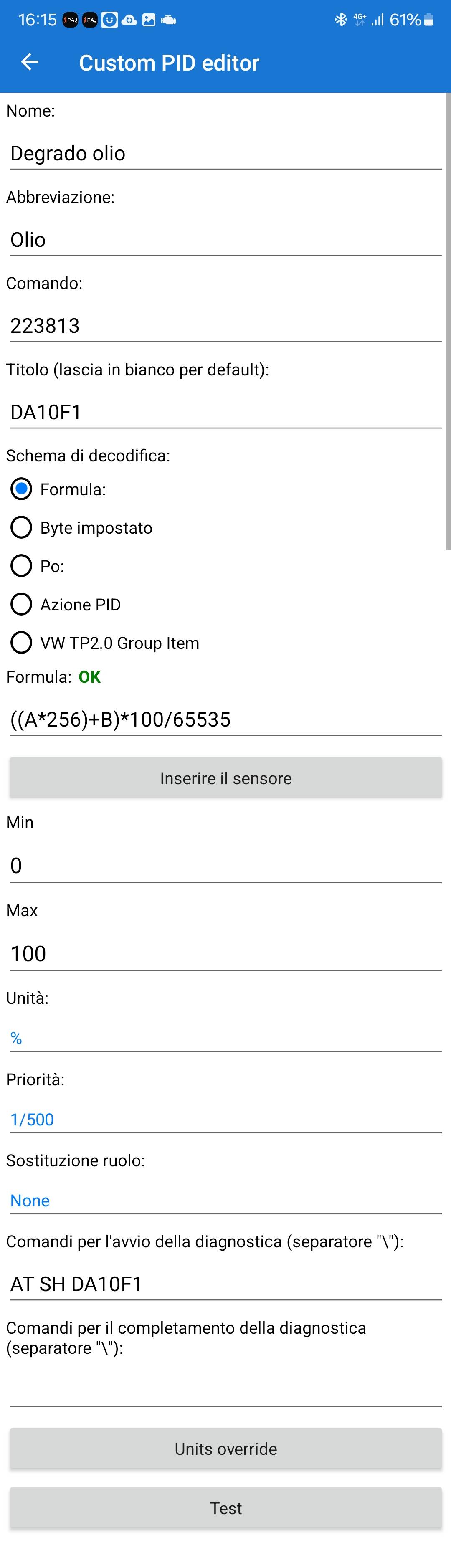Choose the Azione PID option
Screen dimensions: 451x1568
(x=21, y=604)
